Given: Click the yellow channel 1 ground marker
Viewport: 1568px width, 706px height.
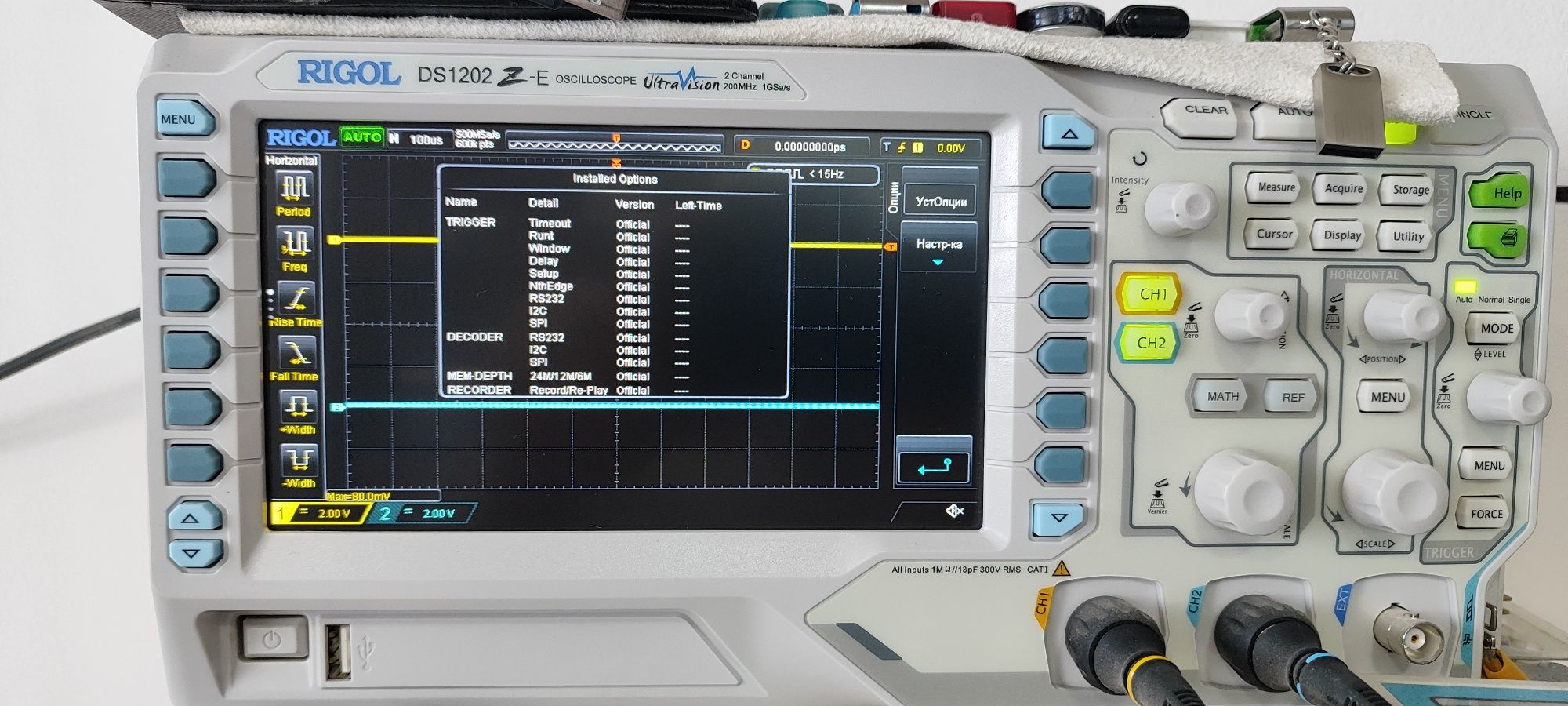Looking at the screenshot, I should click(x=335, y=239).
